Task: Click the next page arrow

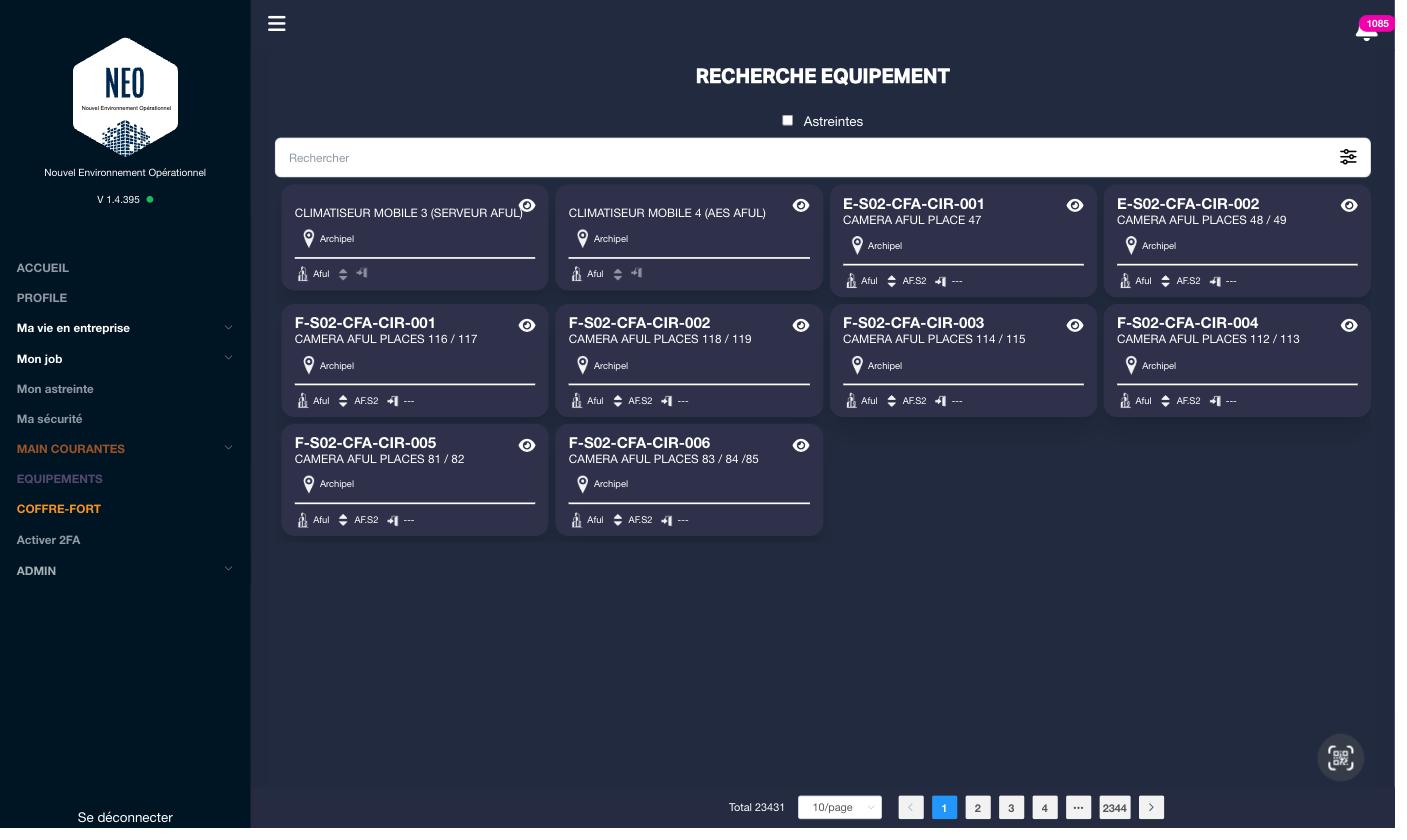Action: [1152, 808]
